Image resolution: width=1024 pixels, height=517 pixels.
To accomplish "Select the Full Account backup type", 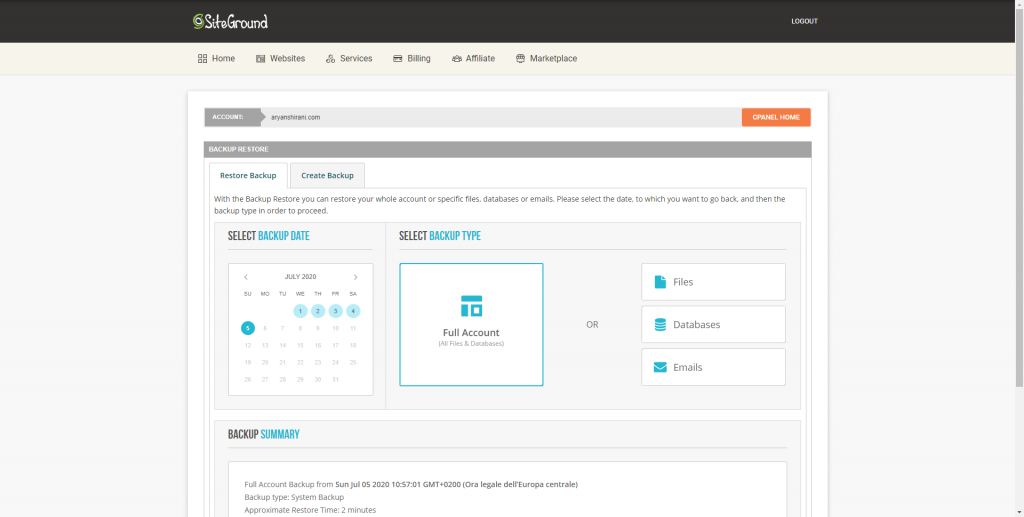I will pos(471,324).
